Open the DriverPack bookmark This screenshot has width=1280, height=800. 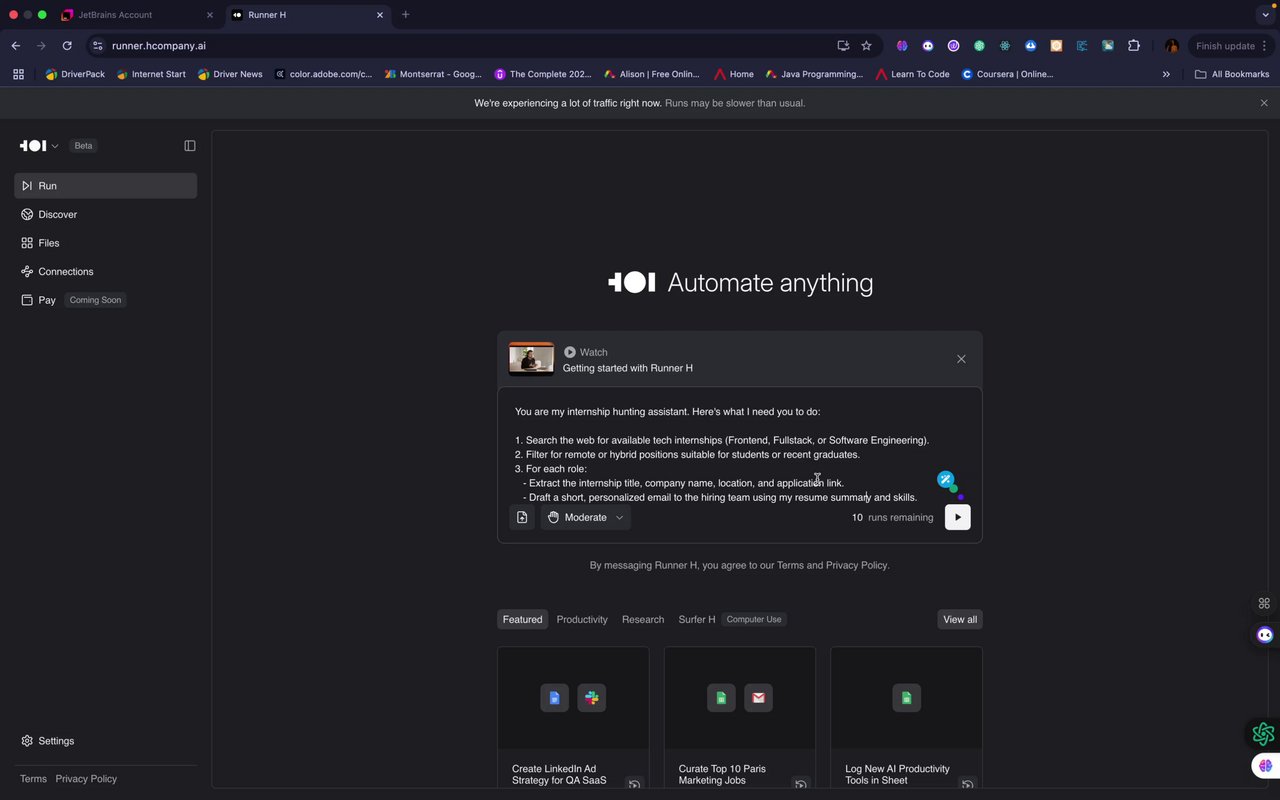click(75, 74)
